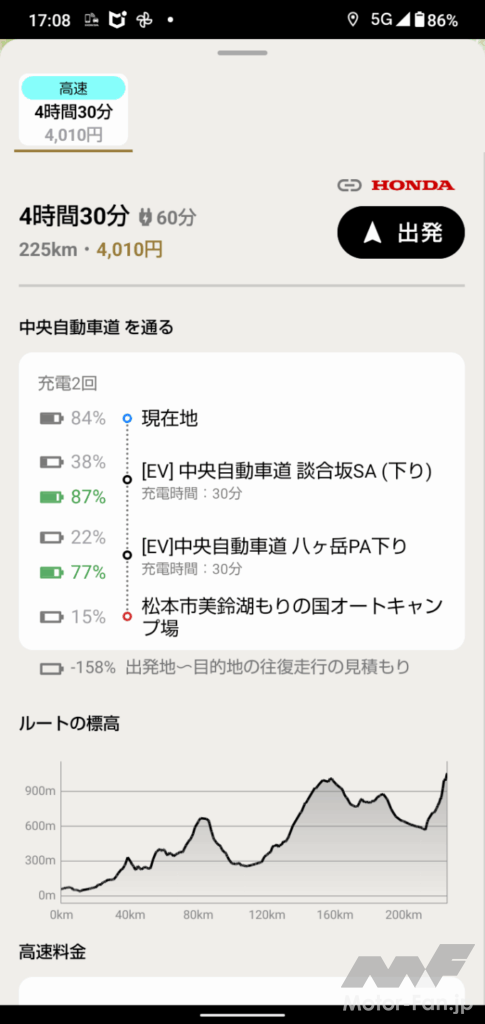Tap the bottom sheet drag handle

[242, 52]
